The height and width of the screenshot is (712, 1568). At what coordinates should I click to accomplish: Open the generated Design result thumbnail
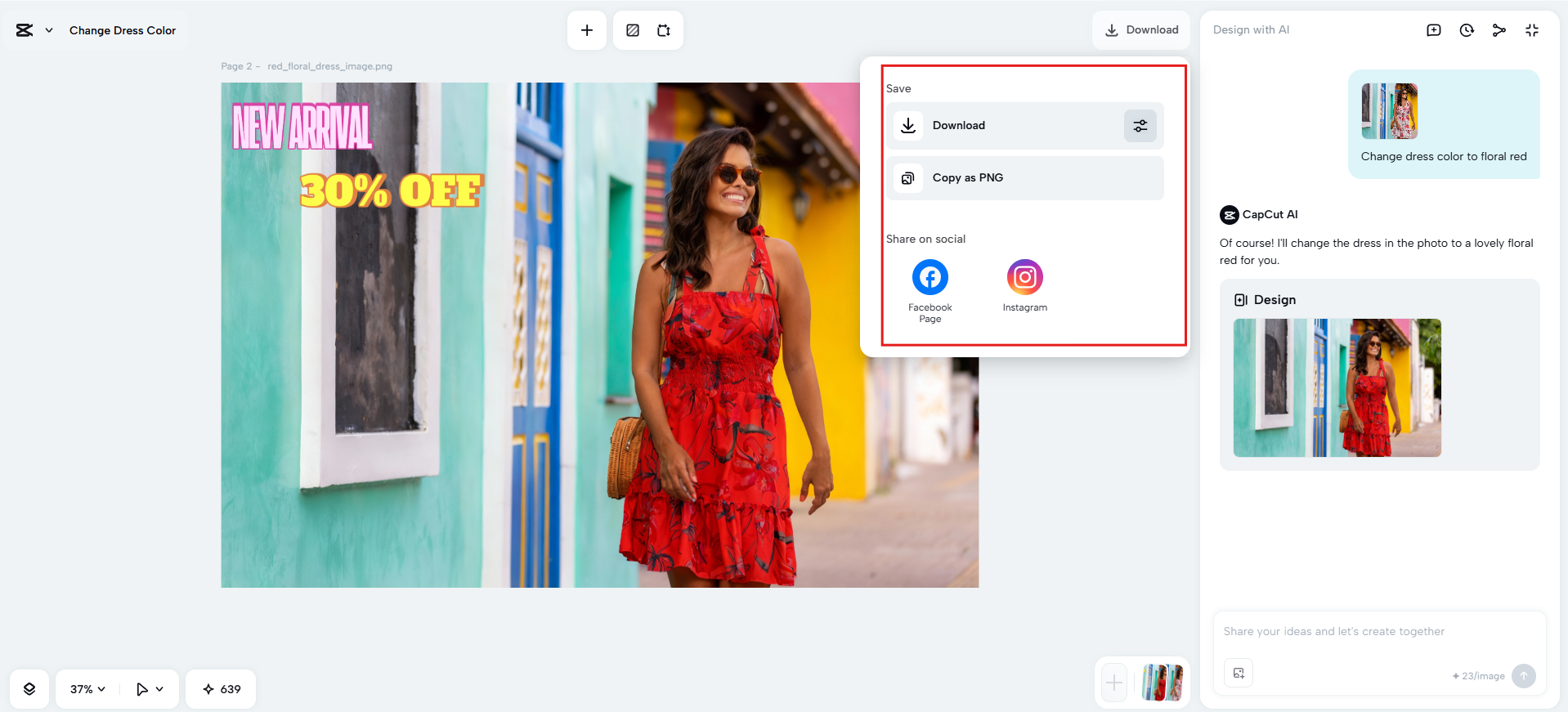pyautogui.click(x=1337, y=387)
